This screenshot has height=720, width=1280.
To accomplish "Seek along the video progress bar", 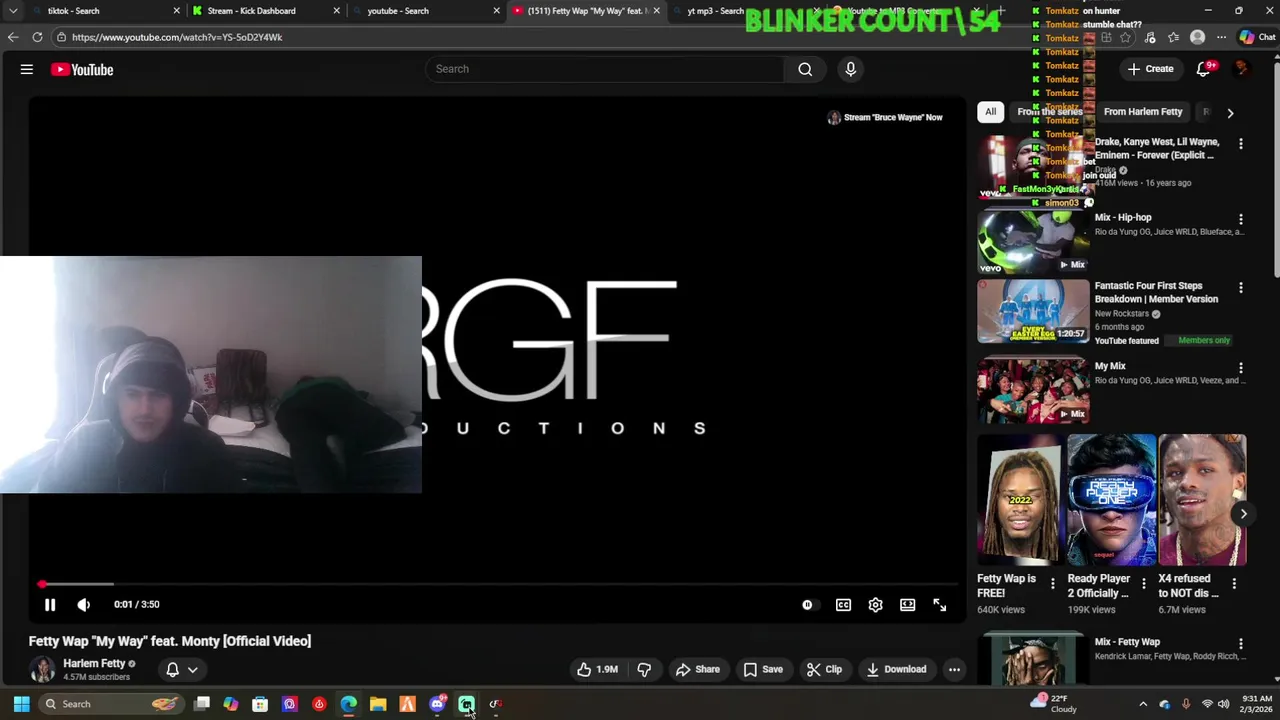I will click(x=498, y=584).
